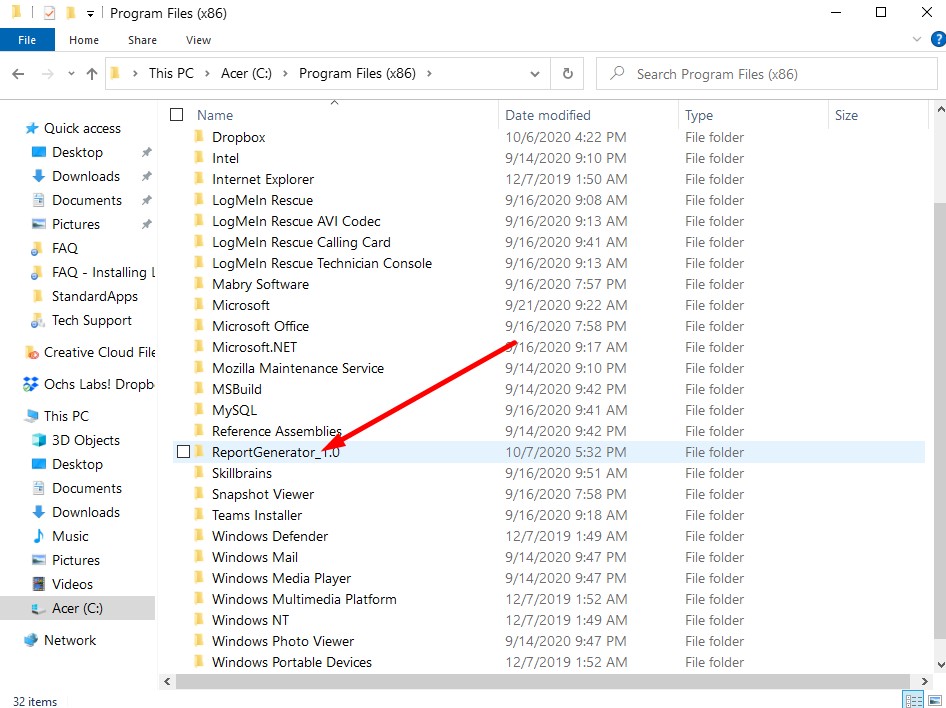
Task: Jump to Acer (C:) in address breadcrumb
Action: [246, 74]
